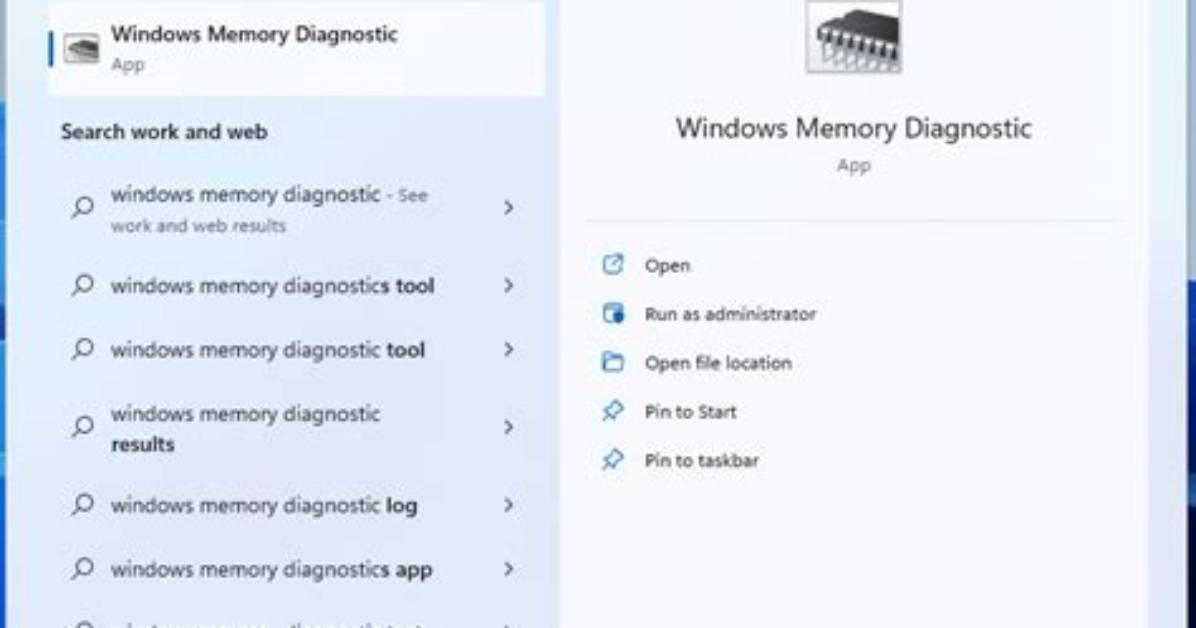Click search icon beside "See work and web results"
Image resolution: width=1196 pixels, height=628 pixels.
(x=82, y=207)
